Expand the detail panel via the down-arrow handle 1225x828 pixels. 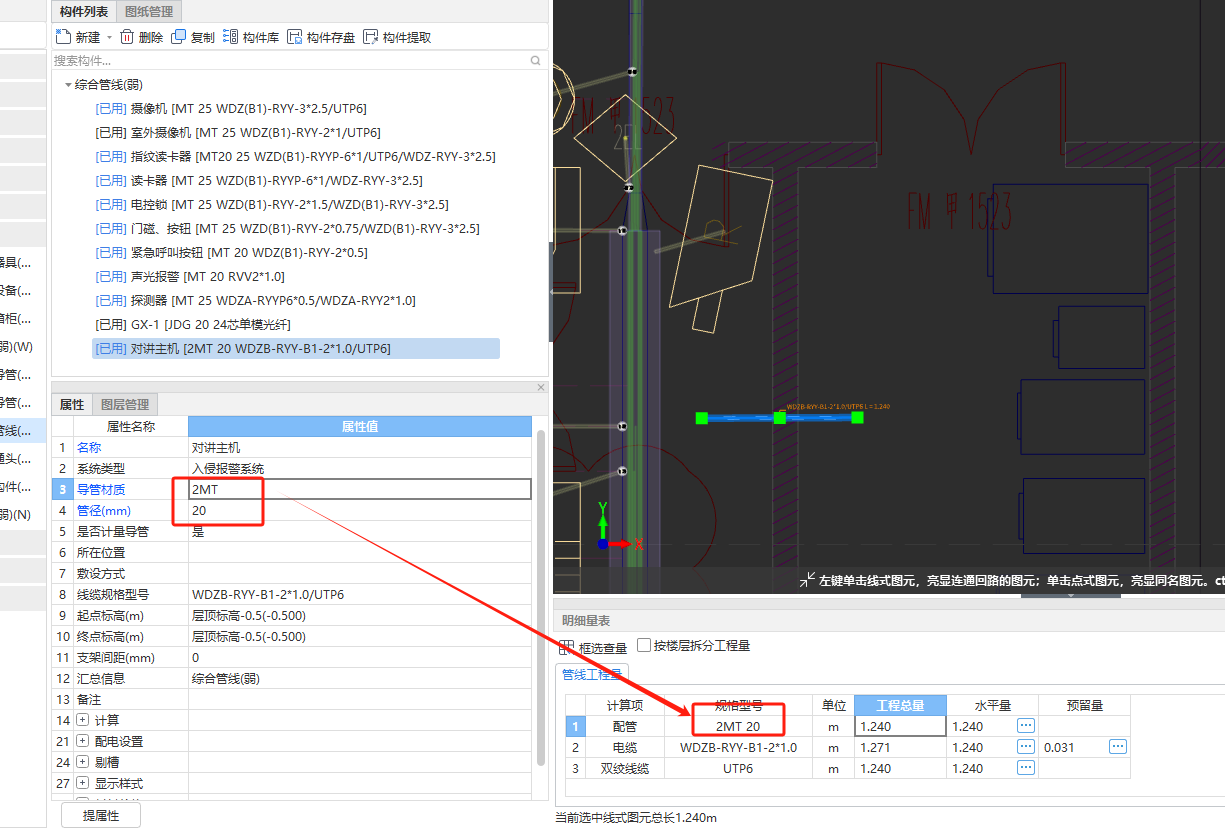(1070, 596)
